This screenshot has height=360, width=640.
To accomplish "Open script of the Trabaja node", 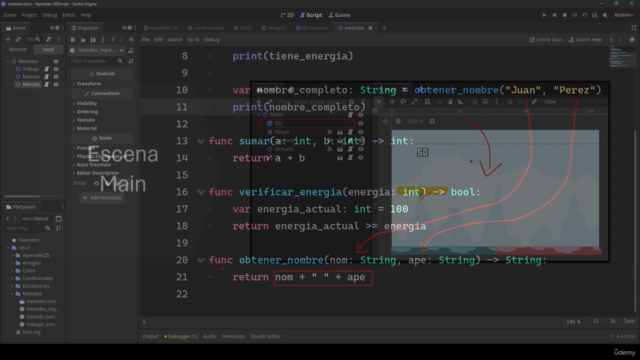I will tap(47, 69).
